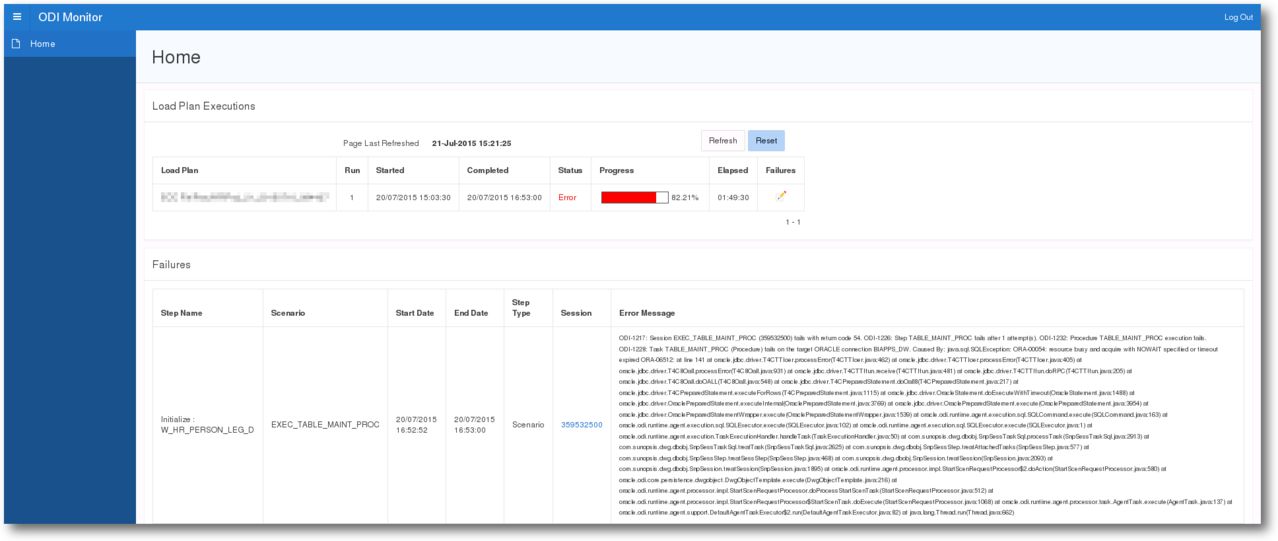Open session 359532500 link

(x=582, y=425)
